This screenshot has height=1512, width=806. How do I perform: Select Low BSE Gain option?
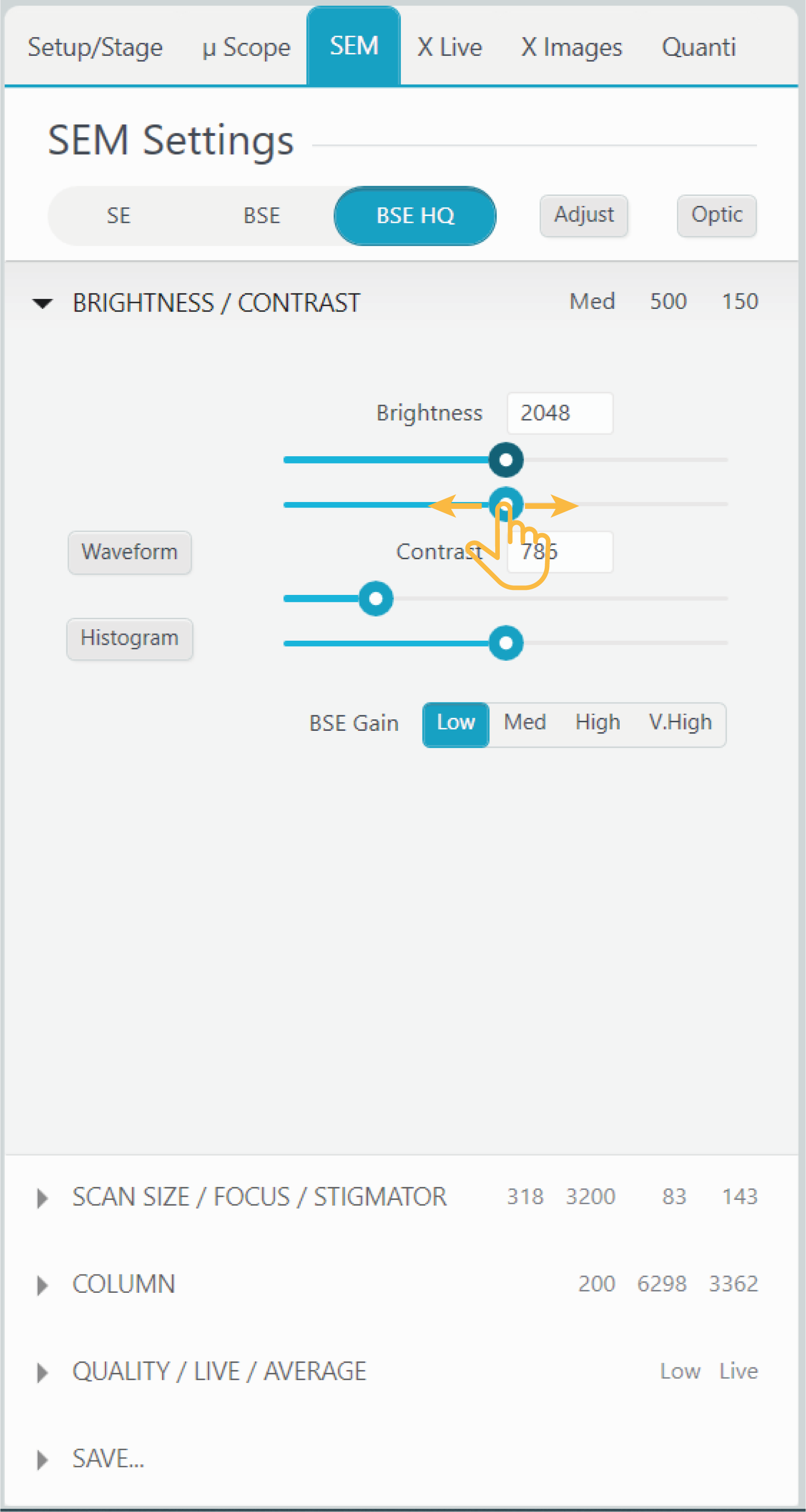pyautogui.click(x=455, y=723)
